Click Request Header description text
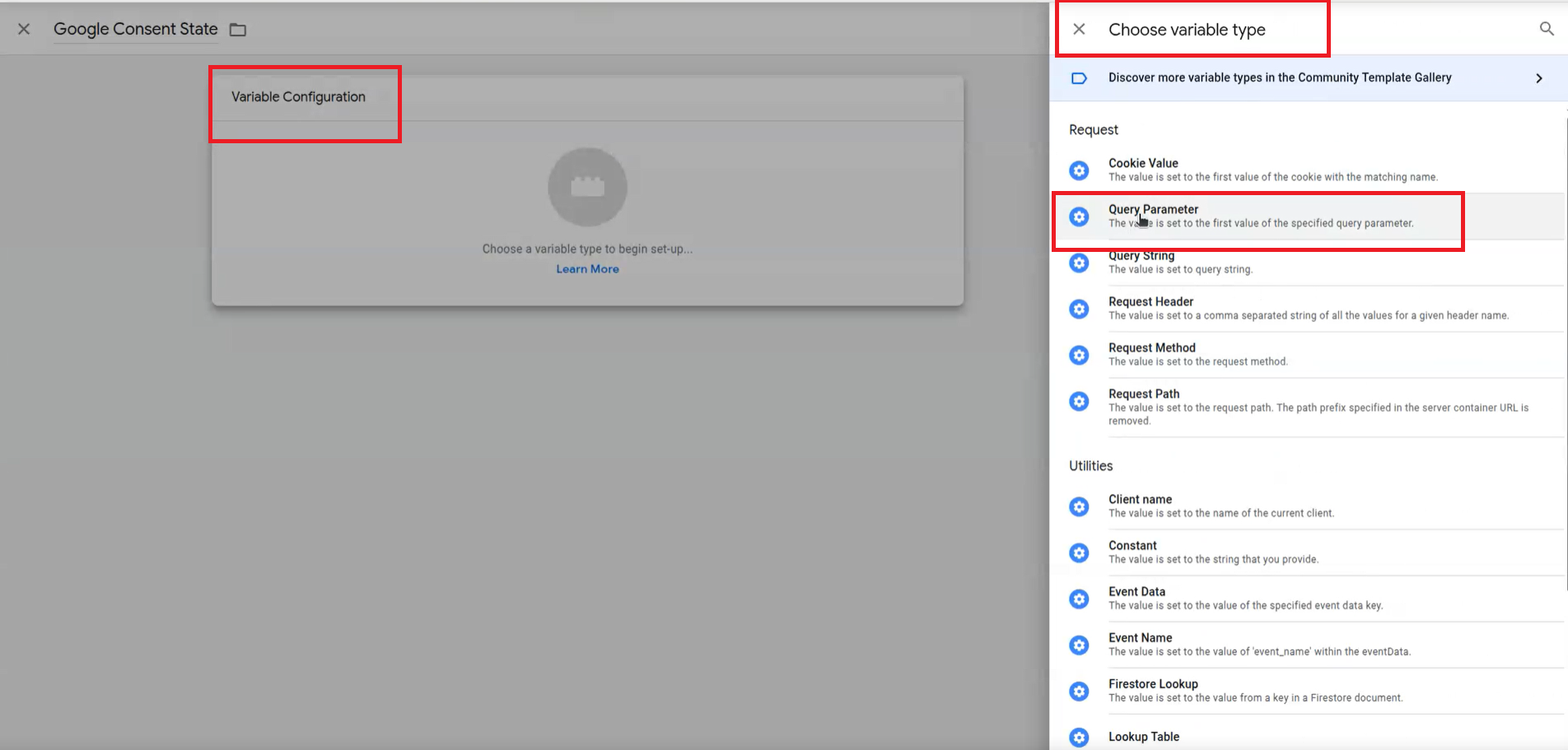 tap(1309, 315)
